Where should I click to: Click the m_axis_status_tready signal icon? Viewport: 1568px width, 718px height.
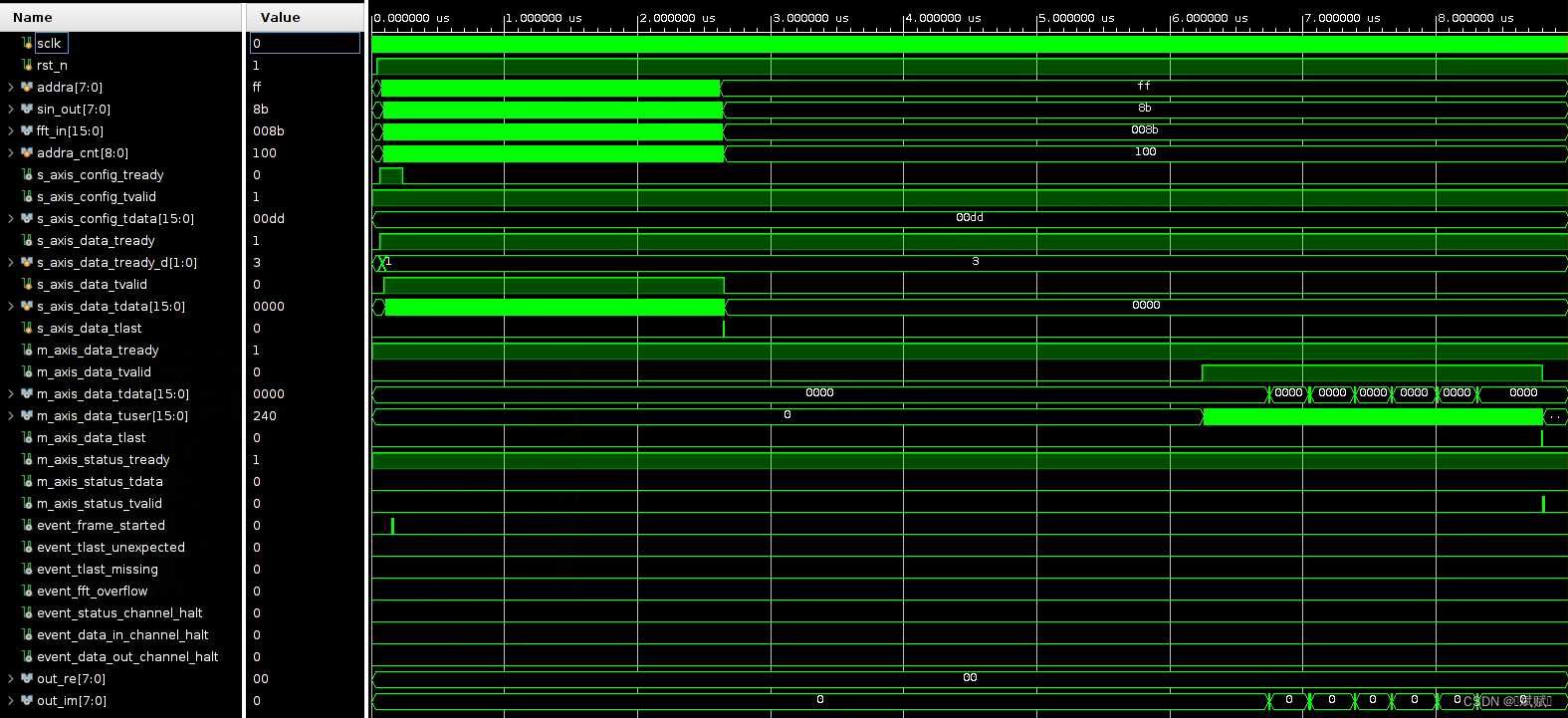(28, 459)
